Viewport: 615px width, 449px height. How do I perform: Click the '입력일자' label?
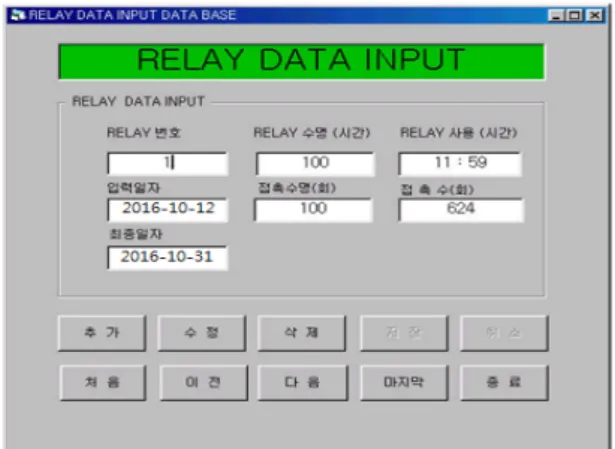click(x=133, y=188)
